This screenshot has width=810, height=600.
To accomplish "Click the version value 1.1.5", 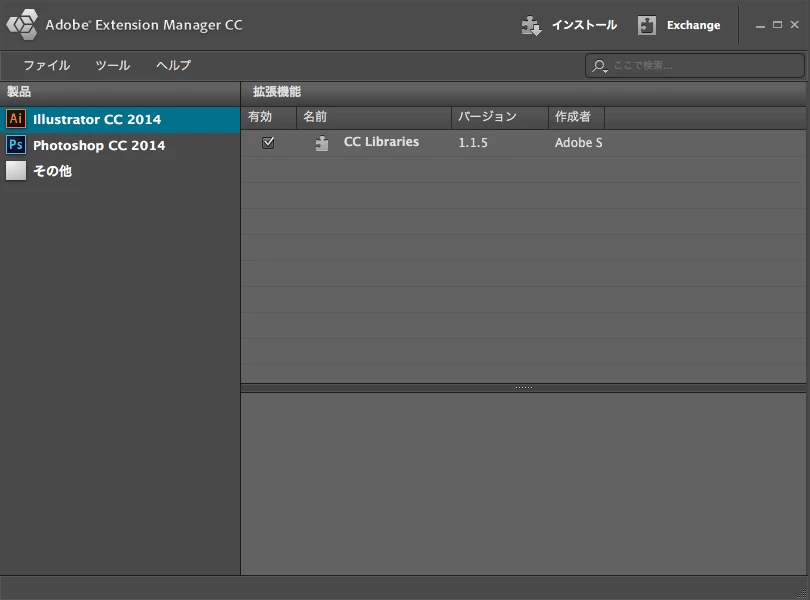I will tap(473, 143).
